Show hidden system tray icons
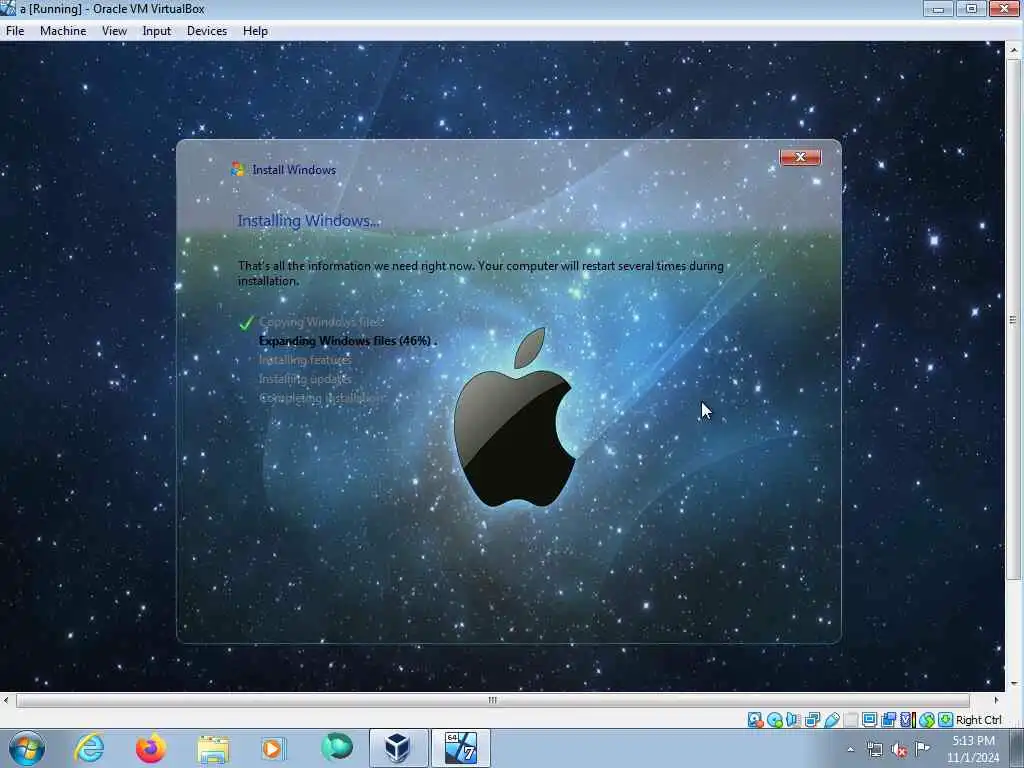The image size is (1024, 768). click(850, 750)
